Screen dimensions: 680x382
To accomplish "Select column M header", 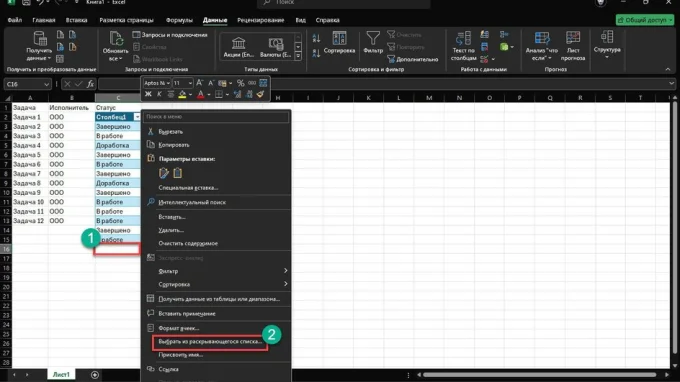I will [429, 98].
